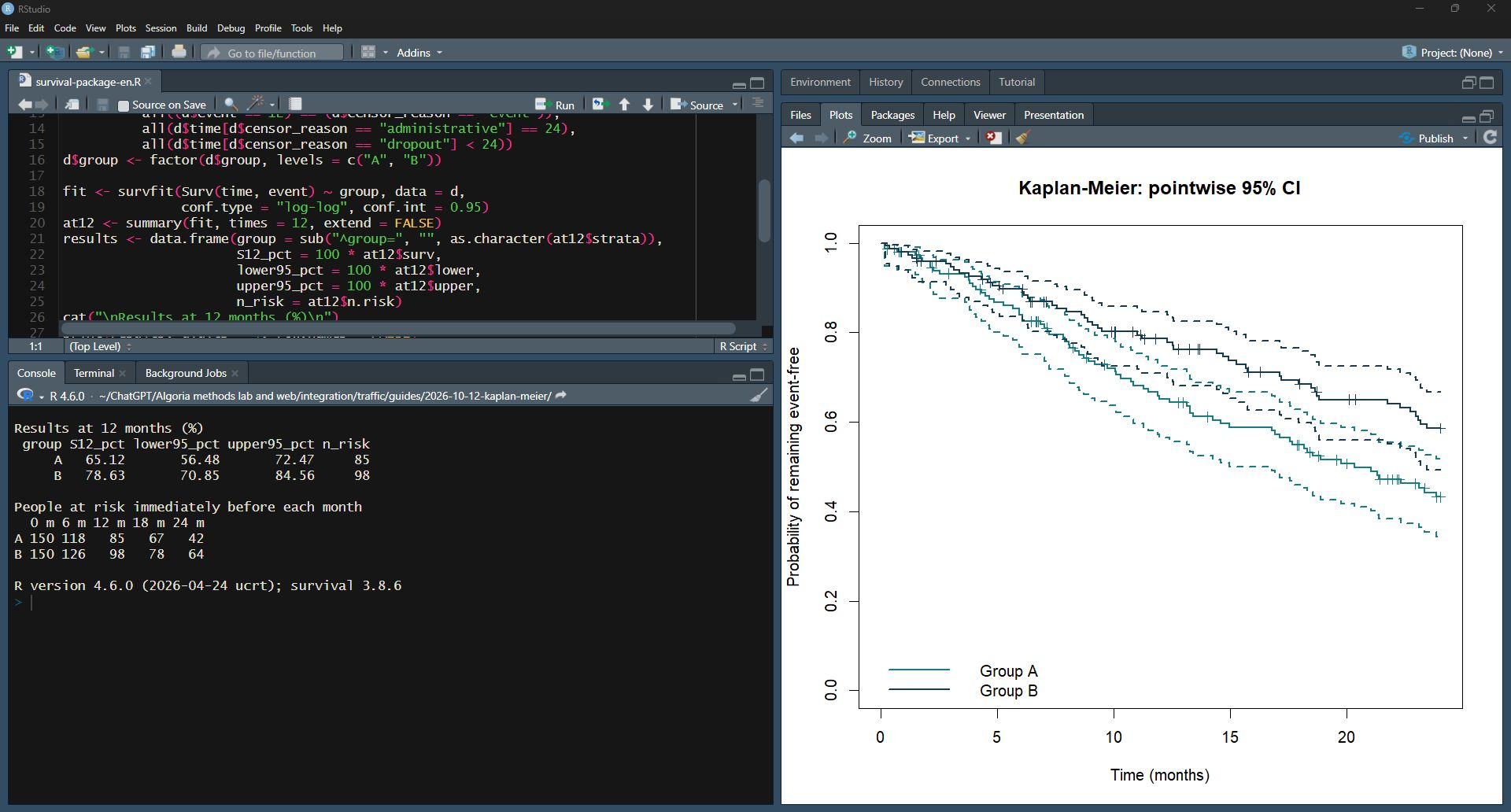Print the current file using the printer icon
This screenshot has height=812, width=1511.
point(179,52)
